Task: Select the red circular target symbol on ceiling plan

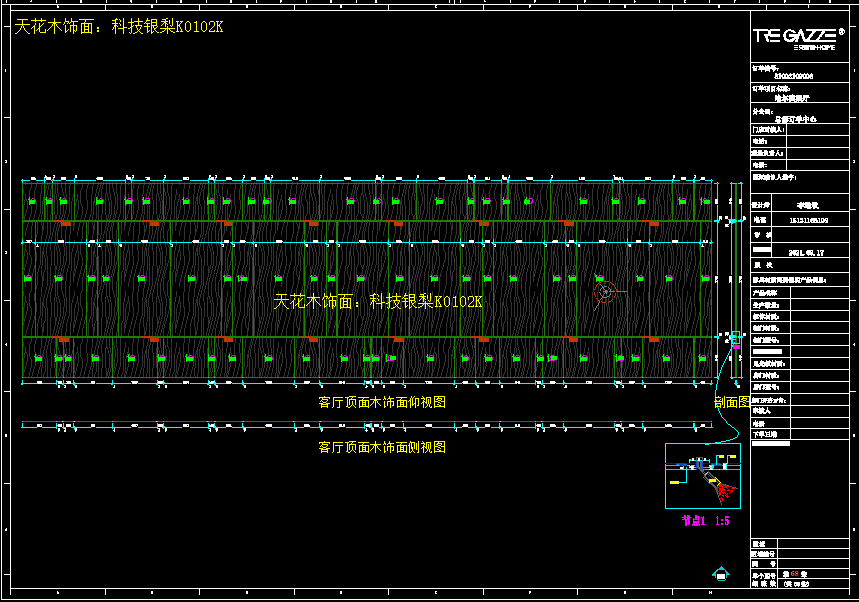Action: [x=604, y=292]
